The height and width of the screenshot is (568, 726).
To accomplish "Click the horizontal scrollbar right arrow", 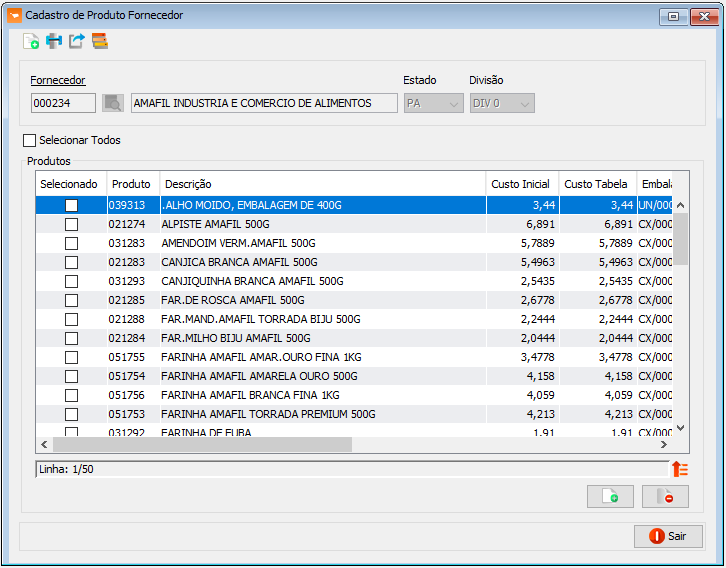I will [664, 445].
